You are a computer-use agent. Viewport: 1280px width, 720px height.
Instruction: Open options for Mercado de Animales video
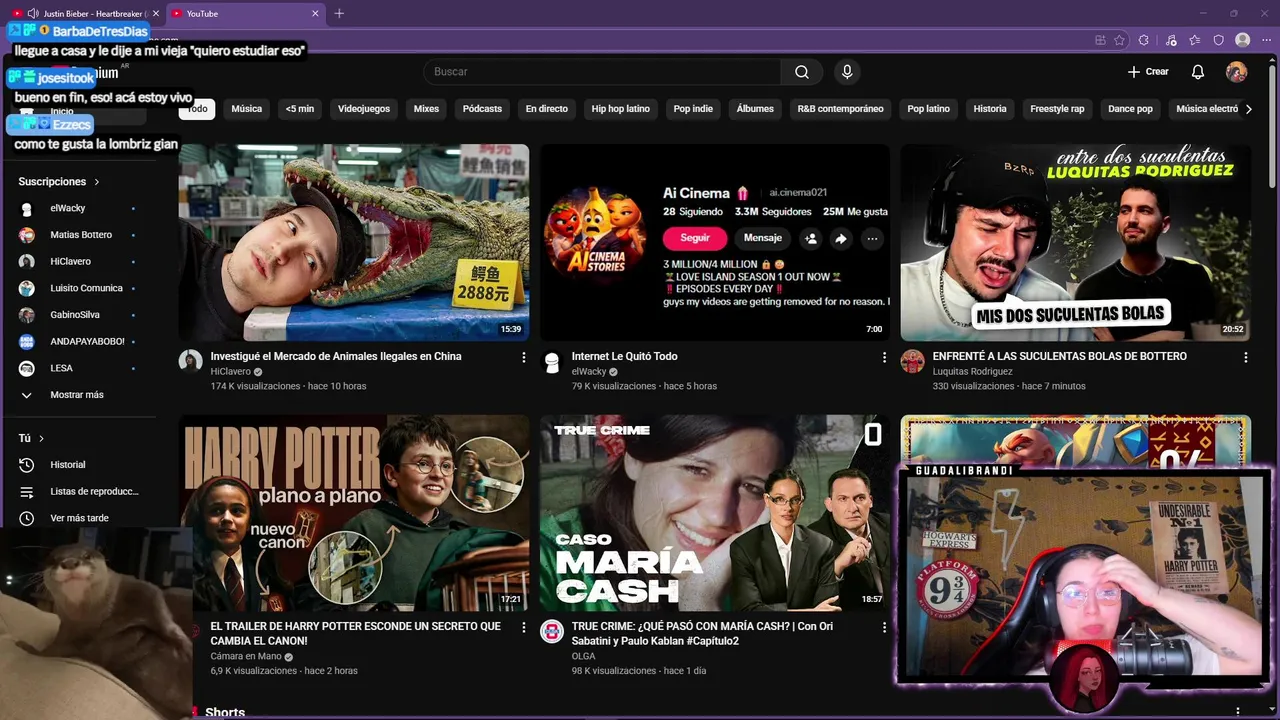pos(523,357)
